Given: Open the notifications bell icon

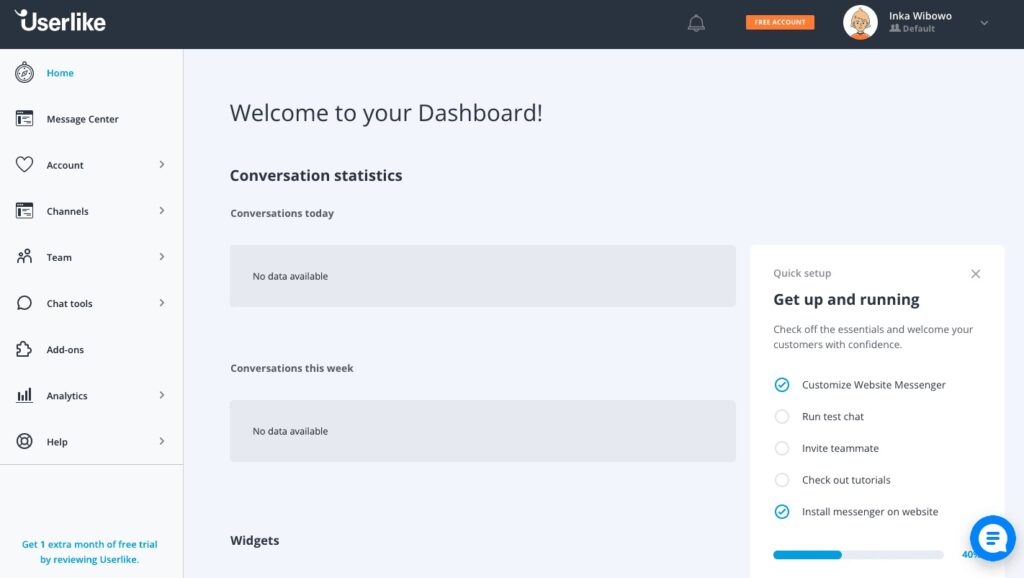Looking at the screenshot, I should (x=696, y=23).
